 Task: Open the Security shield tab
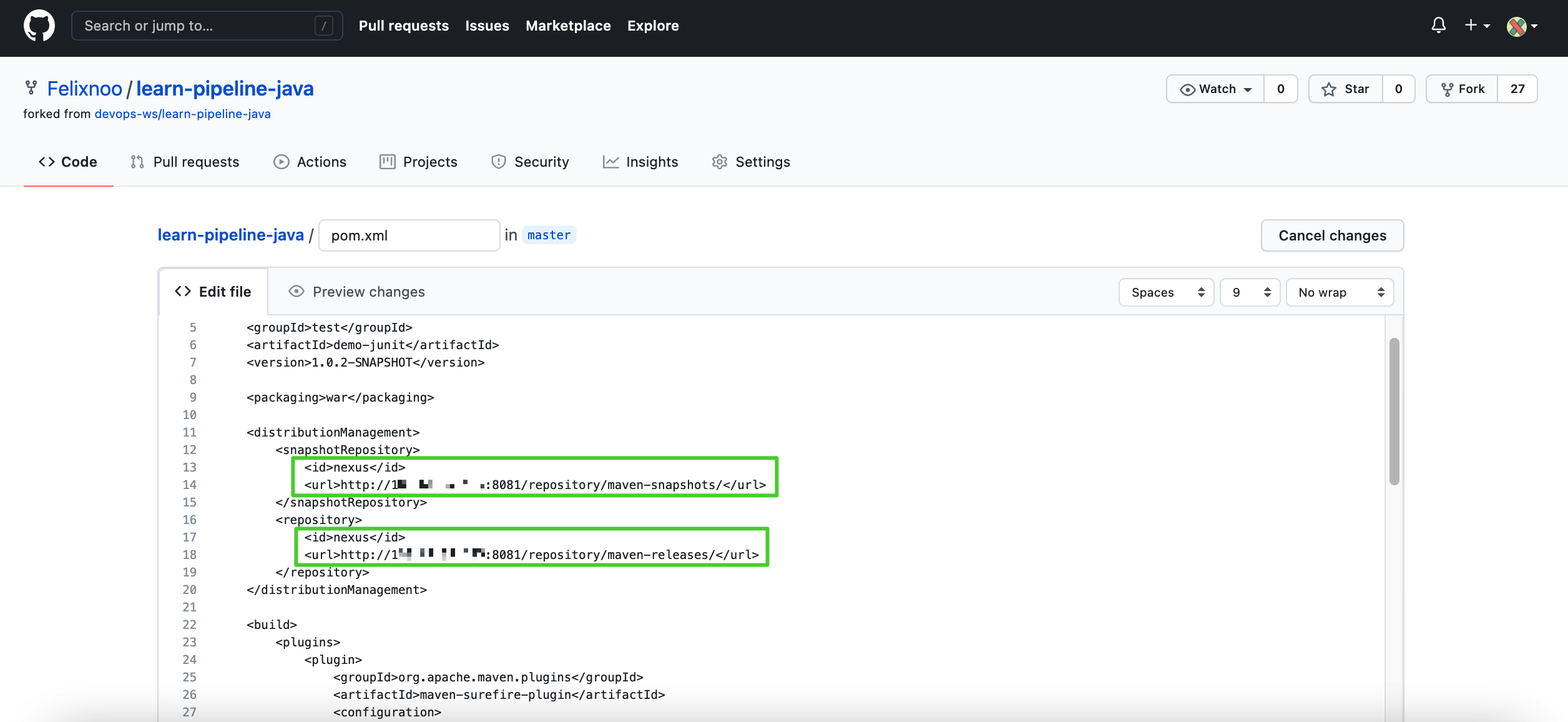tap(530, 162)
